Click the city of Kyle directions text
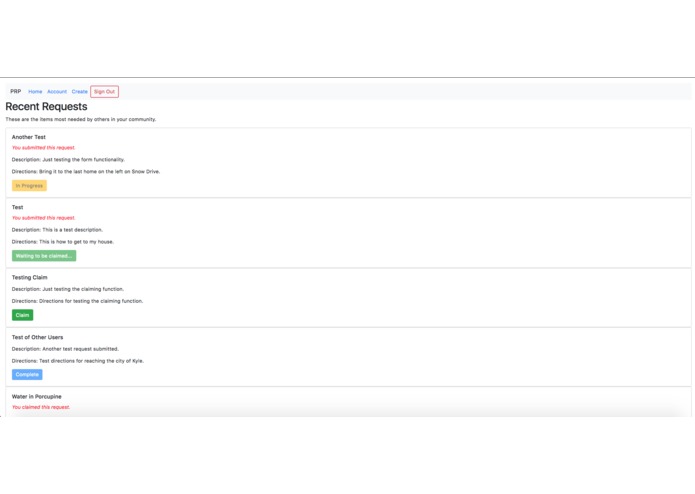Viewport: 695px width, 494px height. click(x=78, y=361)
